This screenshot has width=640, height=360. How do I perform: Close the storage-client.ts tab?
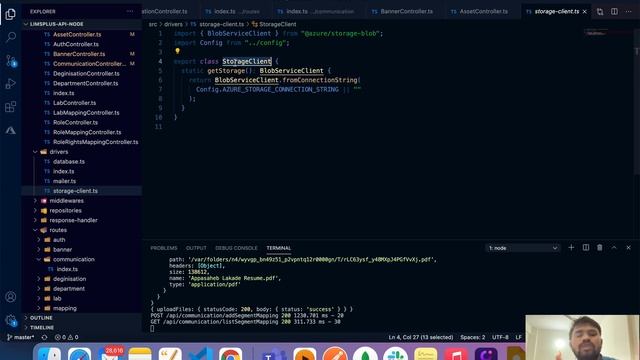584,11
